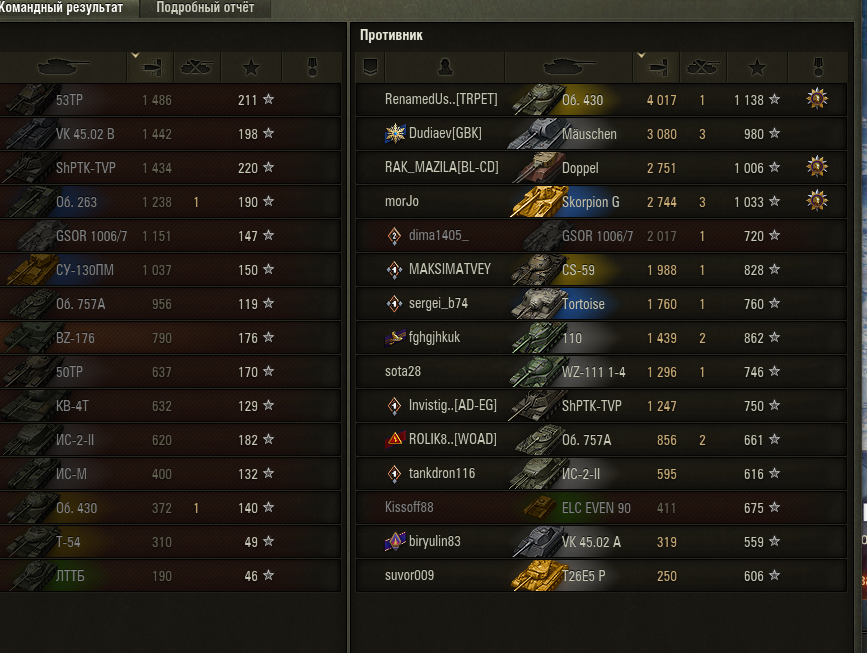This screenshot has height=653, width=867.
Task: Click rank badge next to ROLIK8..[WOAD]
Action: [x=395, y=439]
